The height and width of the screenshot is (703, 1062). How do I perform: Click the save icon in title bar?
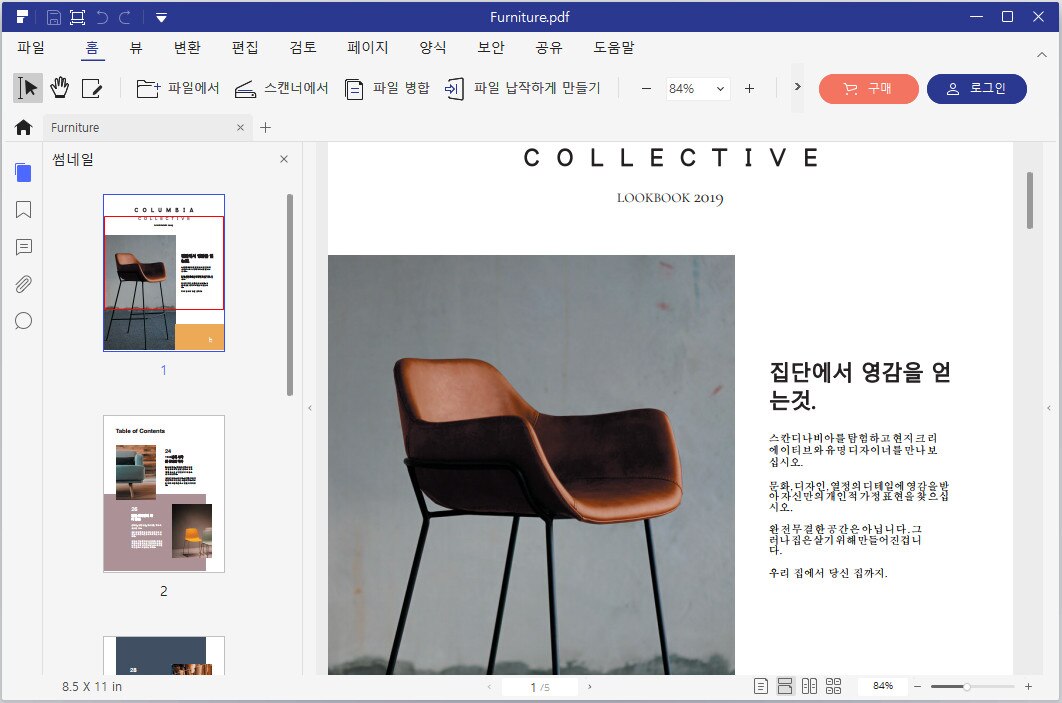click(x=54, y=17)
